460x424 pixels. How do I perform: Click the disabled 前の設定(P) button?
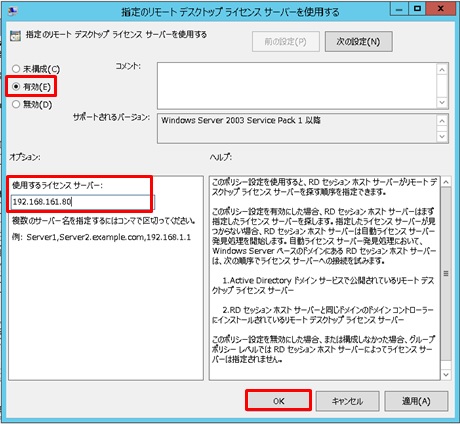(x=286, y=42)
